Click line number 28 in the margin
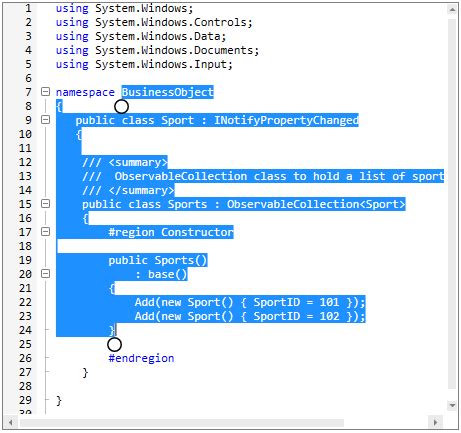 pyautogui.click(x=25, y=386)
